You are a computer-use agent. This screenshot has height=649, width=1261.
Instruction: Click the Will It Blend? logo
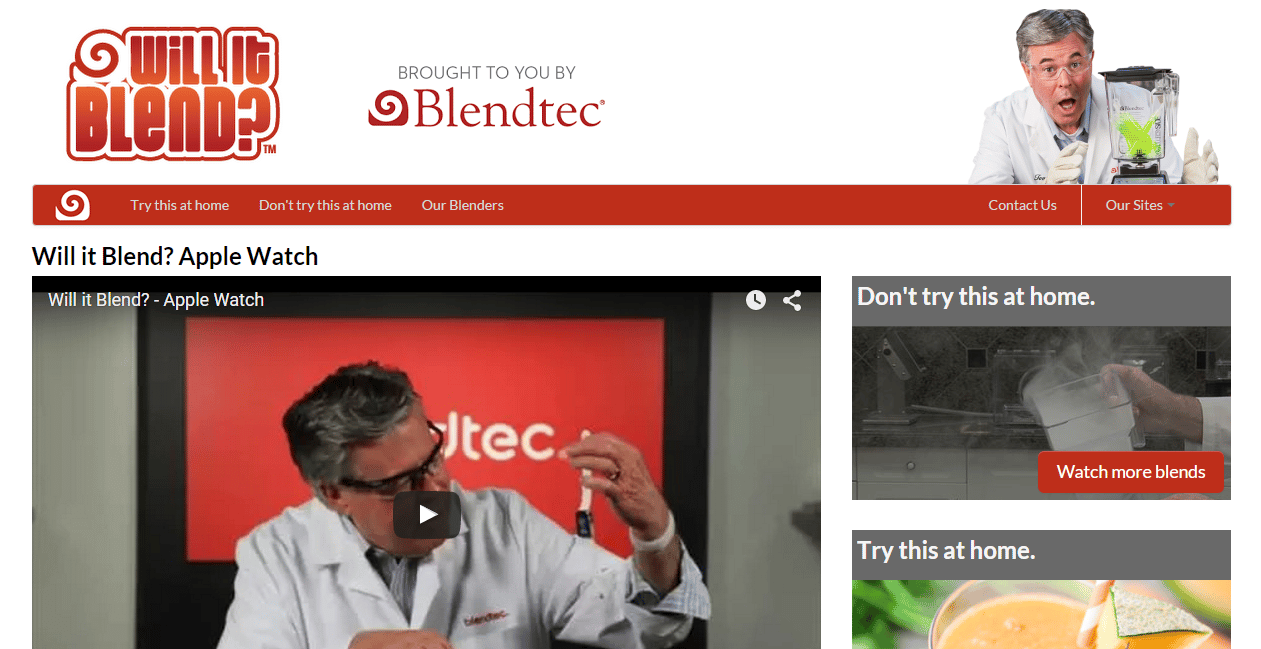pos(173,93)
